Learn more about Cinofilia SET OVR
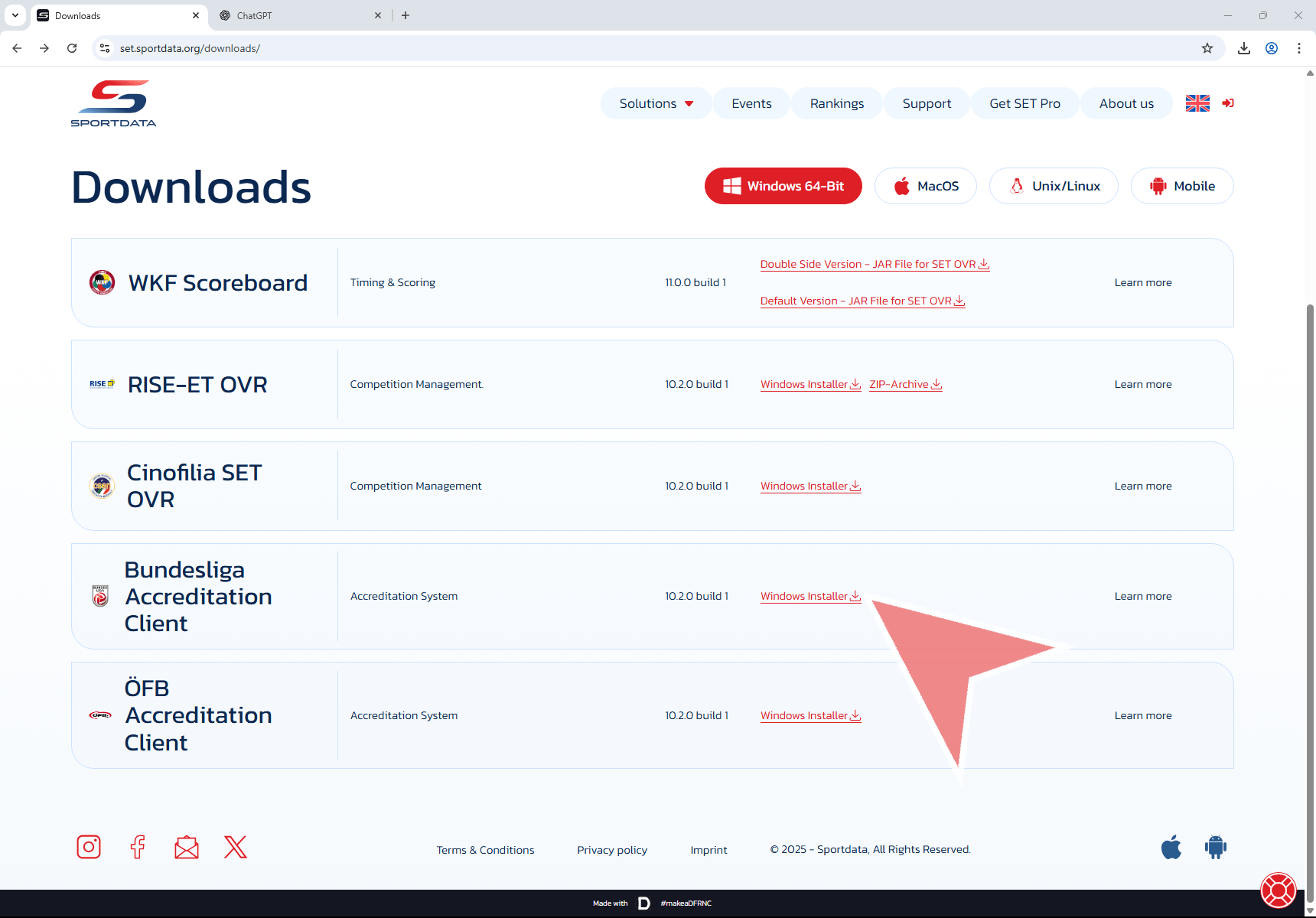Image resolution: width=1316 pixels, height=918 pixels. (x=1143, y=486)
